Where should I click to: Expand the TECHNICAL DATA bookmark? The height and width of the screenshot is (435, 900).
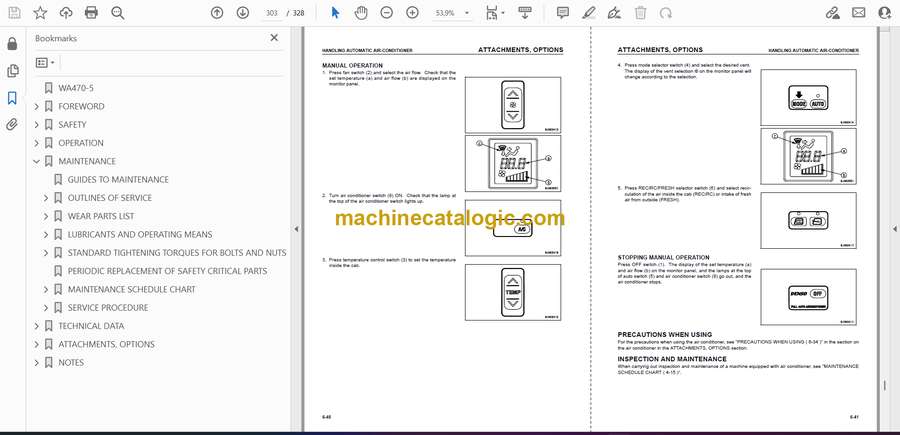pyautogui.click(x=37, y=326)
